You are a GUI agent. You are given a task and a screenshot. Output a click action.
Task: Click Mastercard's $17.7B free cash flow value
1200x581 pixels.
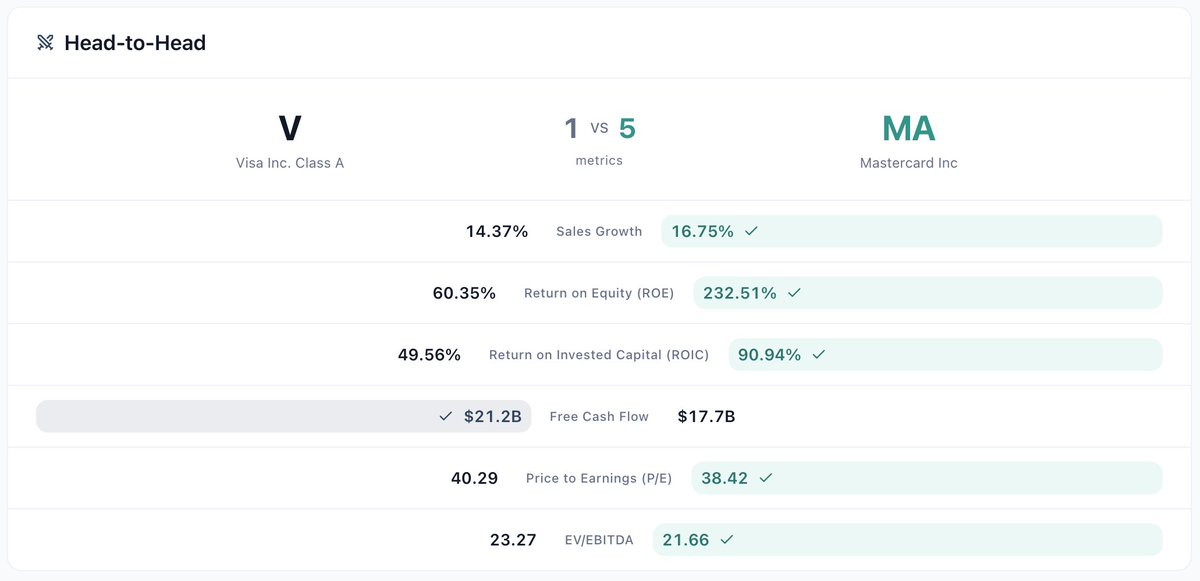coord(706,416)
